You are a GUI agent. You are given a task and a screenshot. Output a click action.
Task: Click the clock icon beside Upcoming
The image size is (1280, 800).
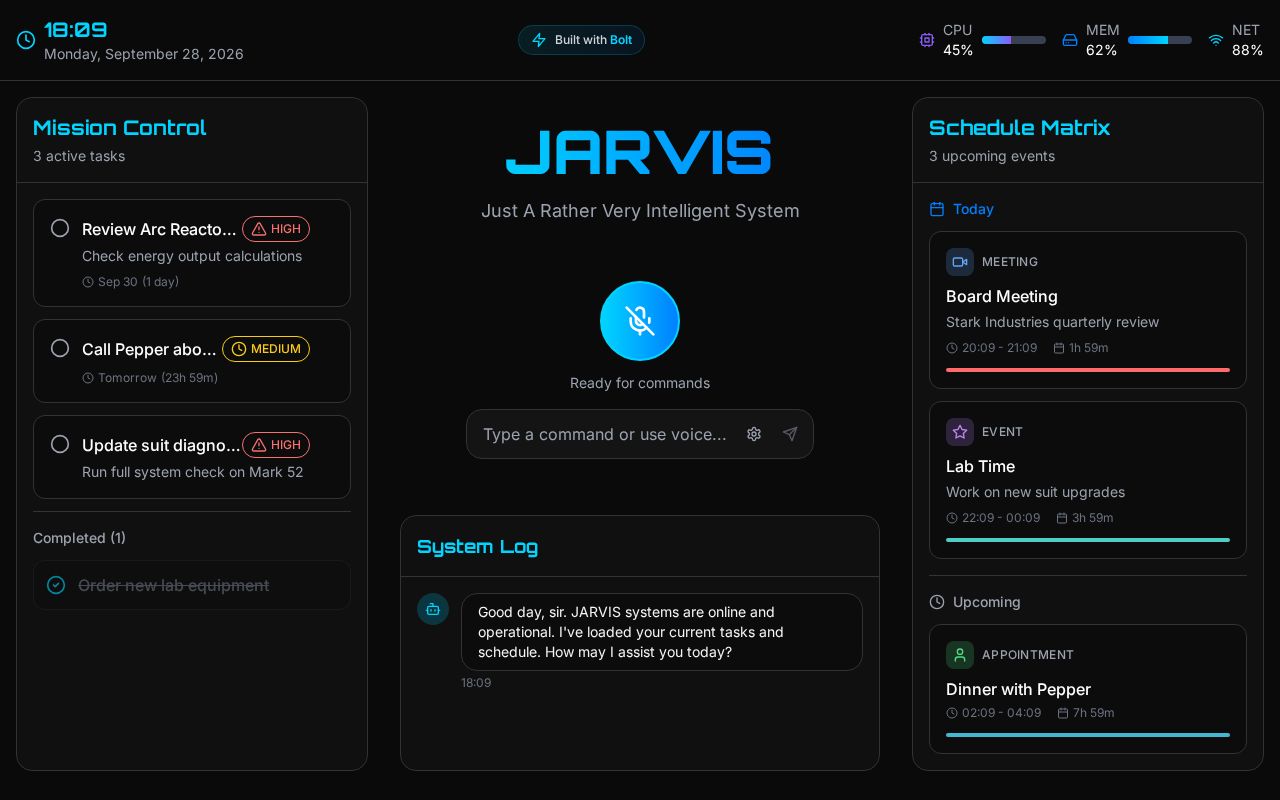[x=937, y=602]
